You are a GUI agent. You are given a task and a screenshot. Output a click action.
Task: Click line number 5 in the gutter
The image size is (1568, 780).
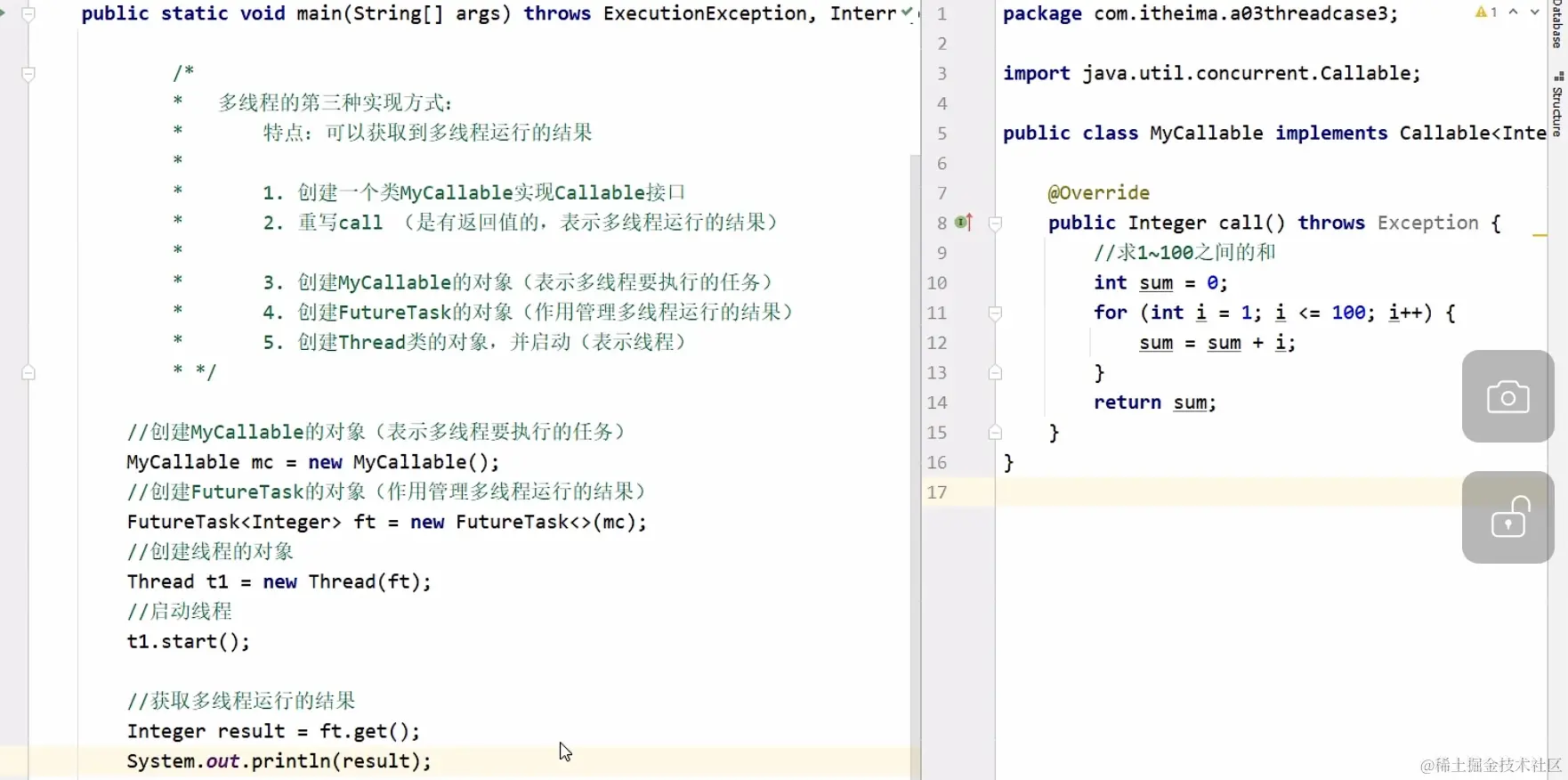tap(942, 134)
